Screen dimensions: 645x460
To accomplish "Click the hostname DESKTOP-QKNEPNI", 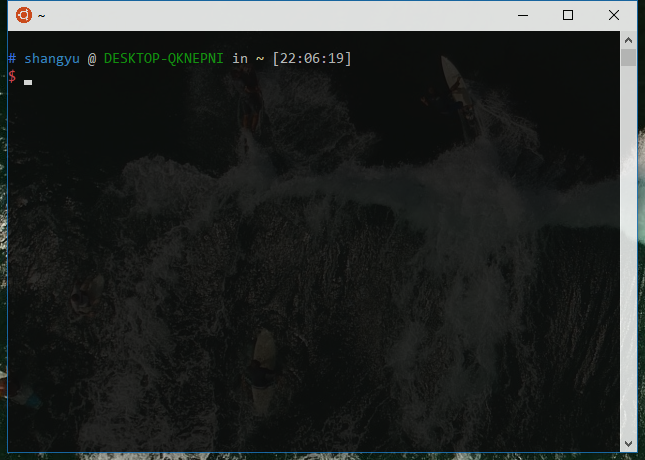I will pos(163,59).
